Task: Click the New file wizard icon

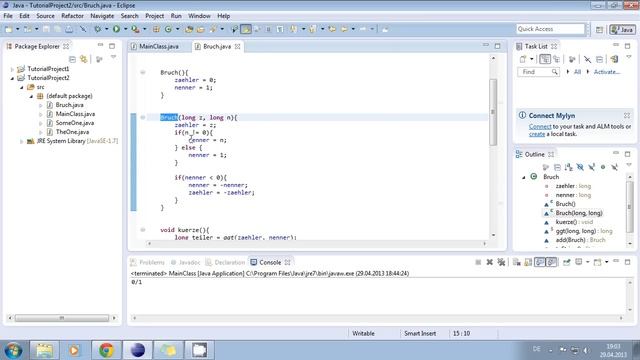Action: (x=9, y=29)
